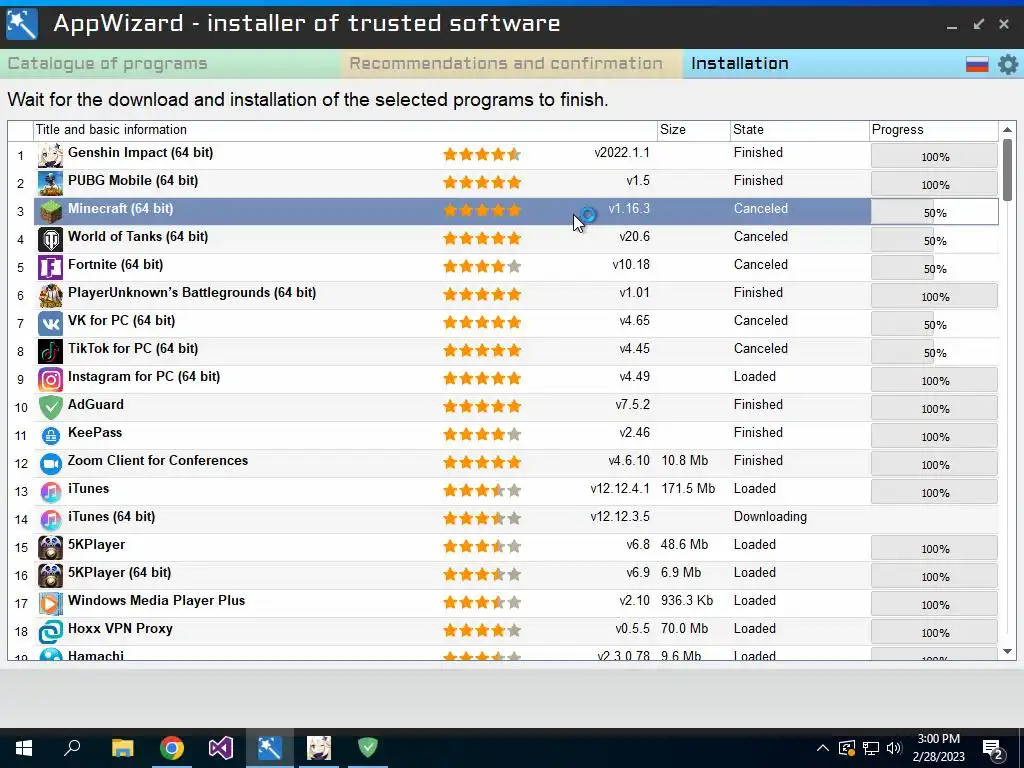Click the Windows Media Player Plus icon

pos(50,604)
